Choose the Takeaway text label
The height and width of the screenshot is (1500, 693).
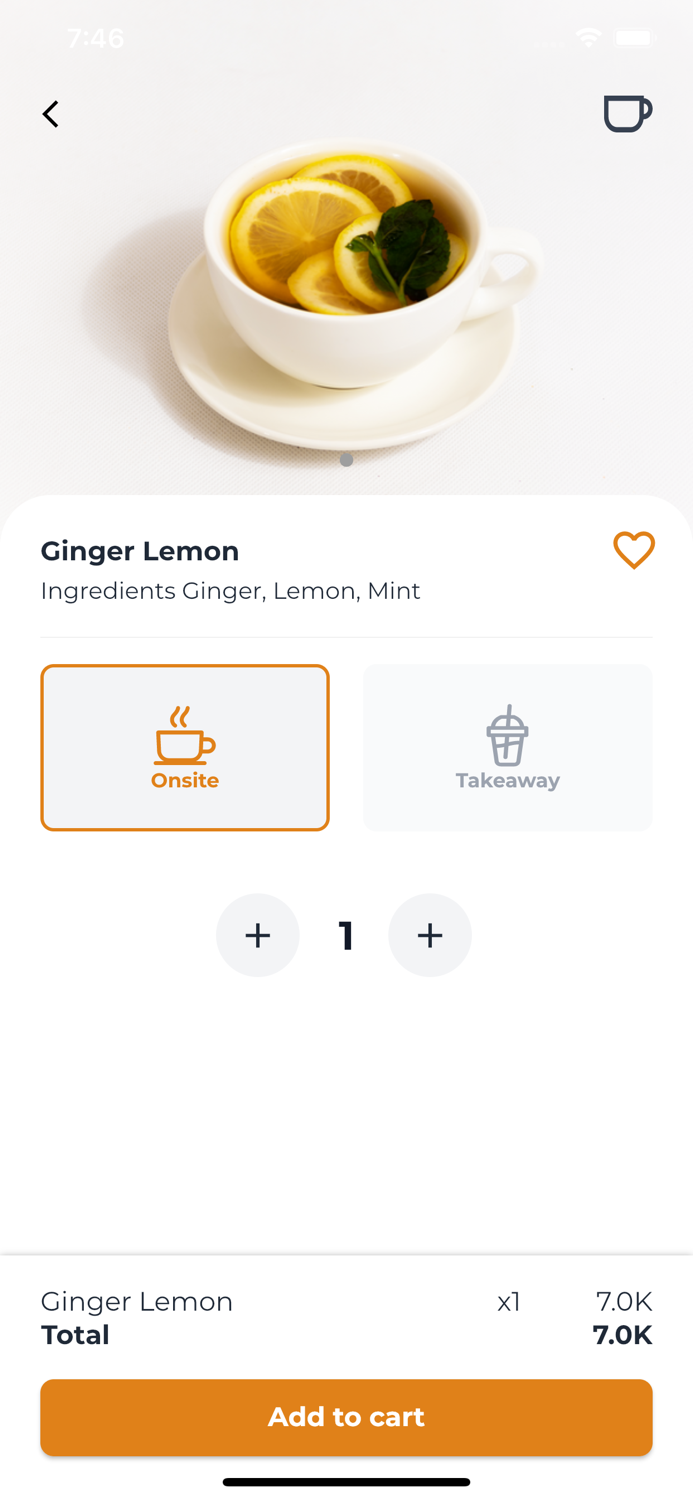[507, 781]
